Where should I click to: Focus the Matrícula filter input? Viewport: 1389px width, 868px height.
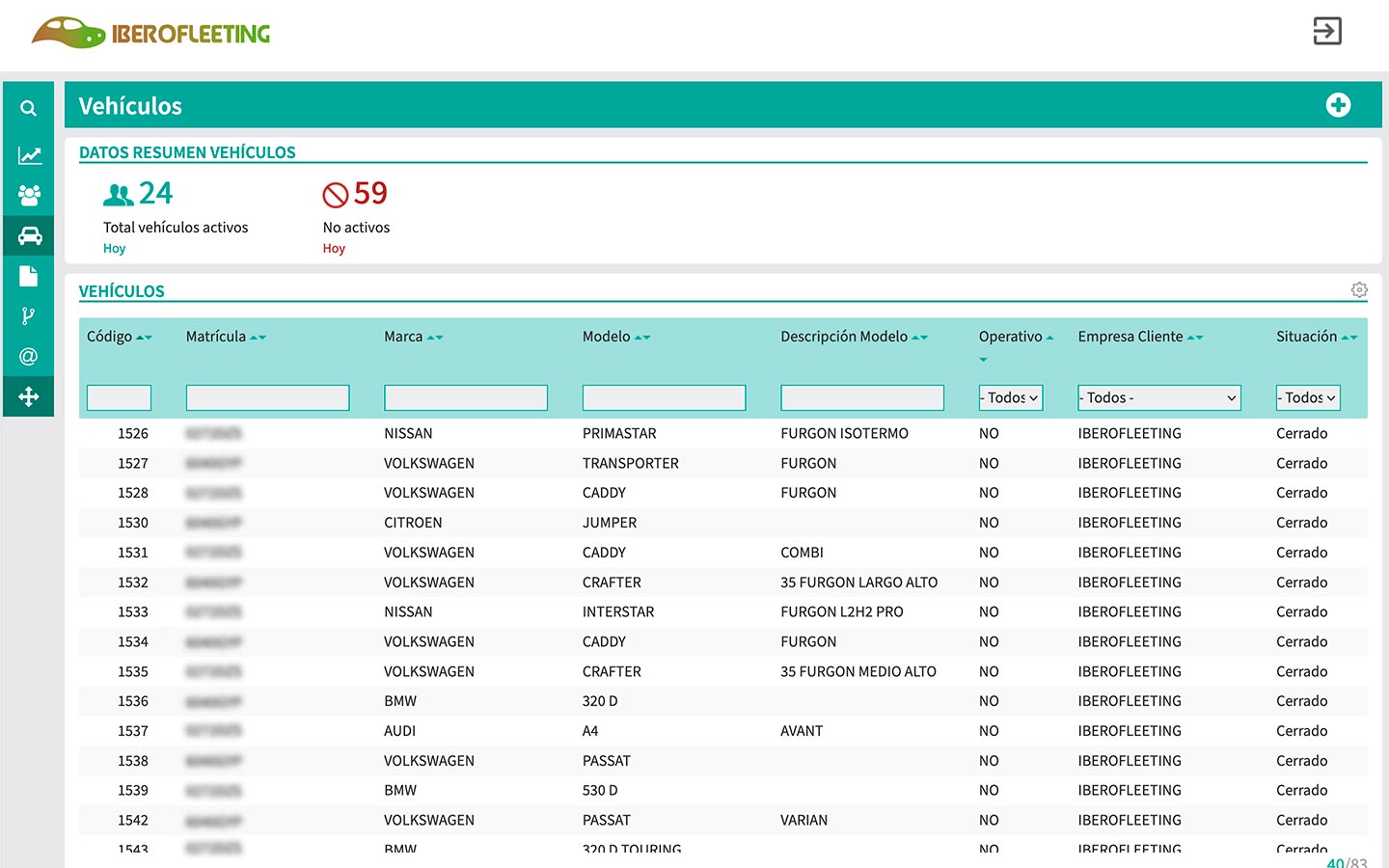click(x=267, y=397)
